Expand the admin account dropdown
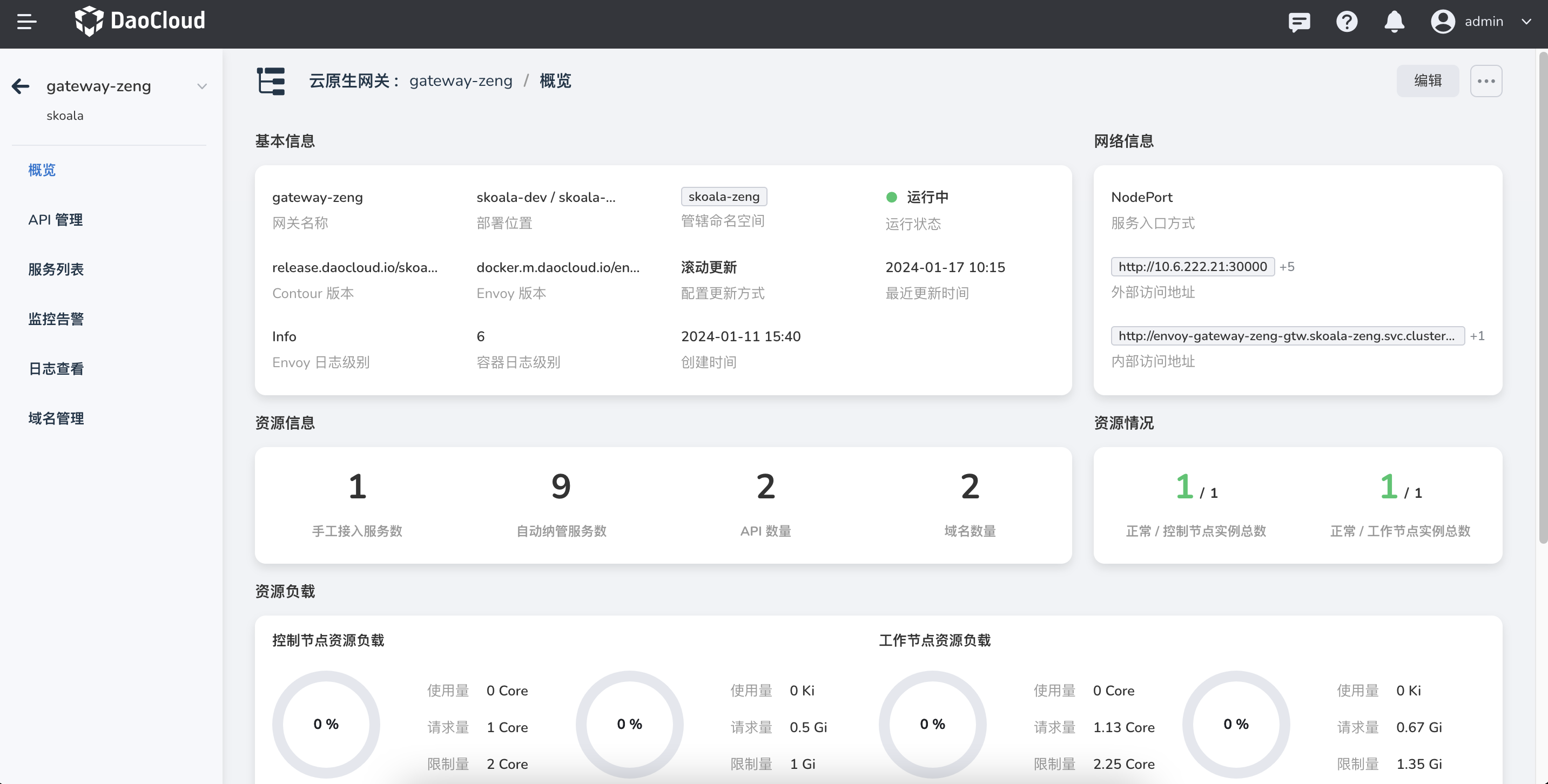The width and height of the screenshot is (1548, 784). tap(1527, 22)
